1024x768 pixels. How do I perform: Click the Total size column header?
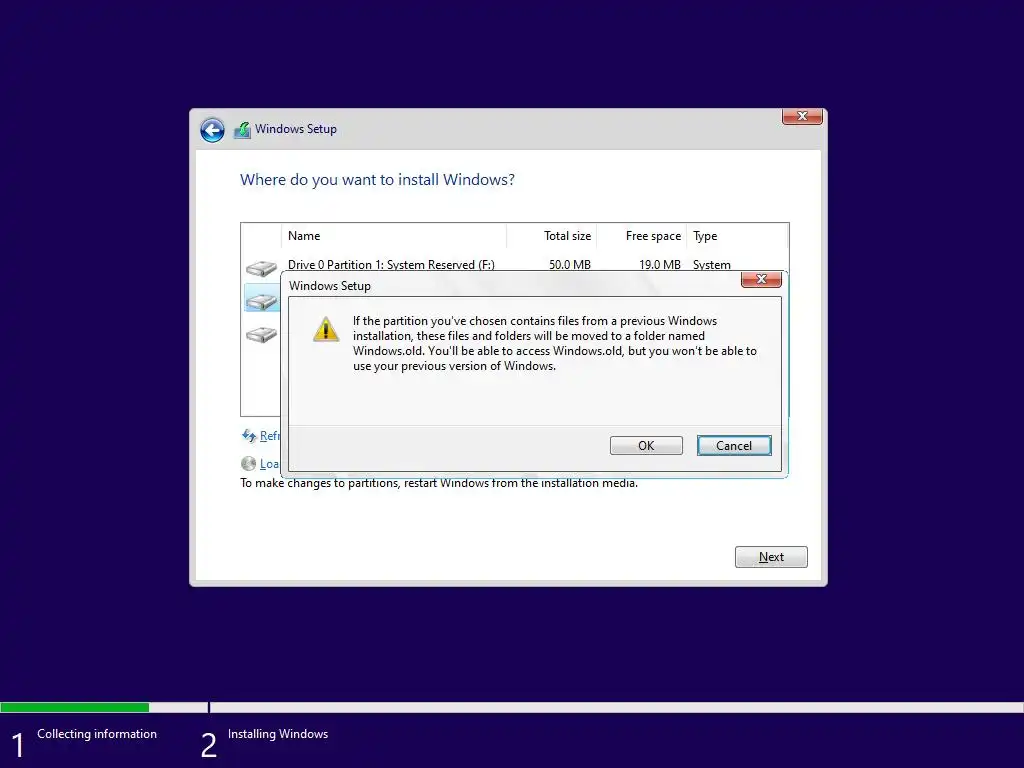tap(552, 236)
